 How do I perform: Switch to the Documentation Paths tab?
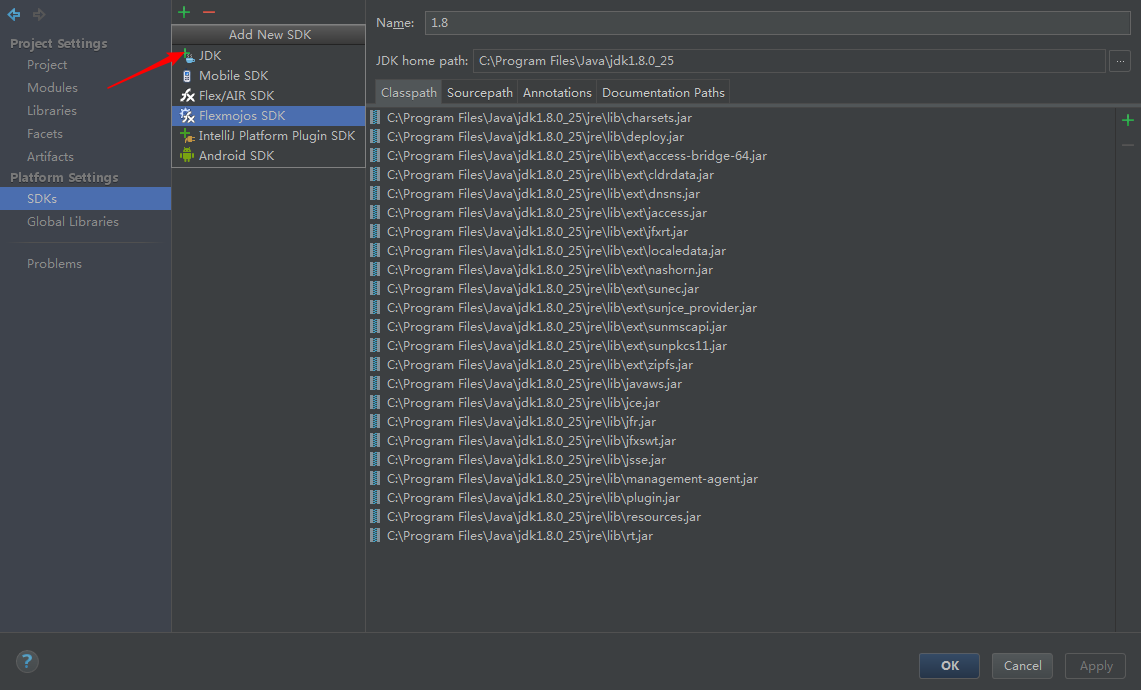(663, 92)
